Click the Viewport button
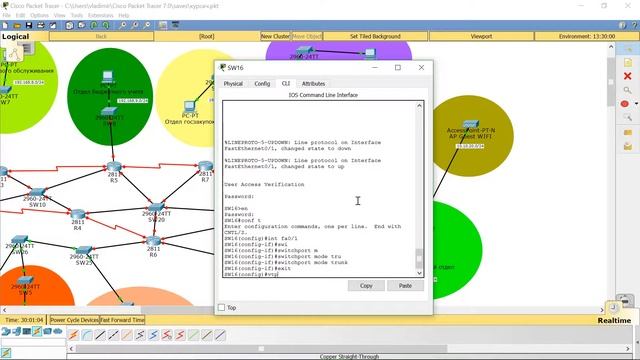This screenshot has height=360, width=640. tap(481, 36)
